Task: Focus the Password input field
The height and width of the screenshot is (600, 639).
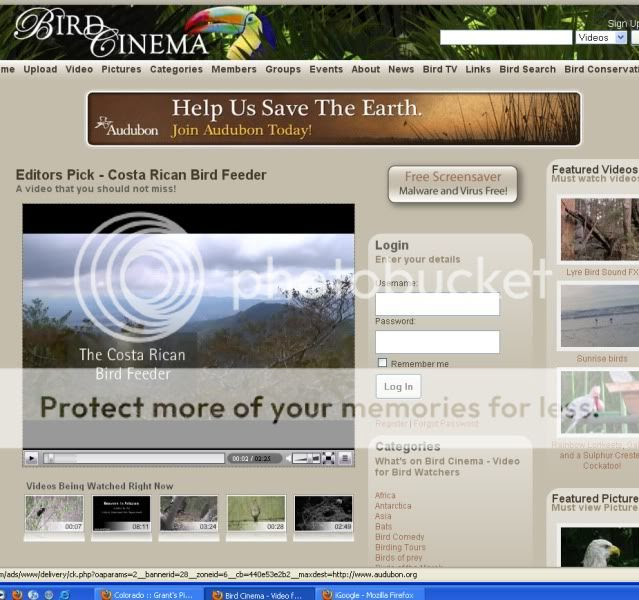Action: point(437,342)
